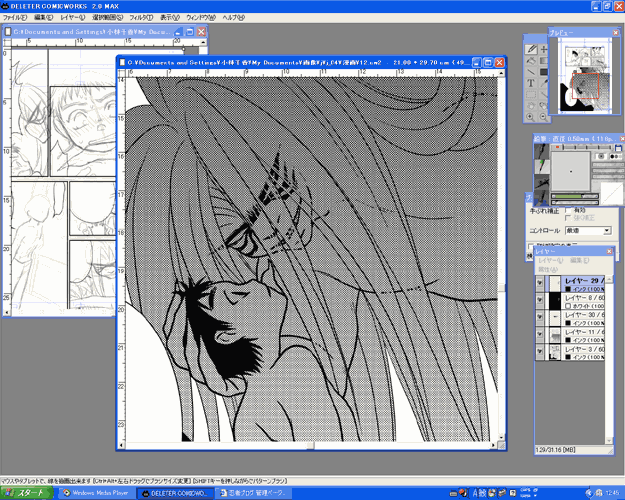Click the dotted brush spacing icon

pyautogui.click(x=616, y=156)
